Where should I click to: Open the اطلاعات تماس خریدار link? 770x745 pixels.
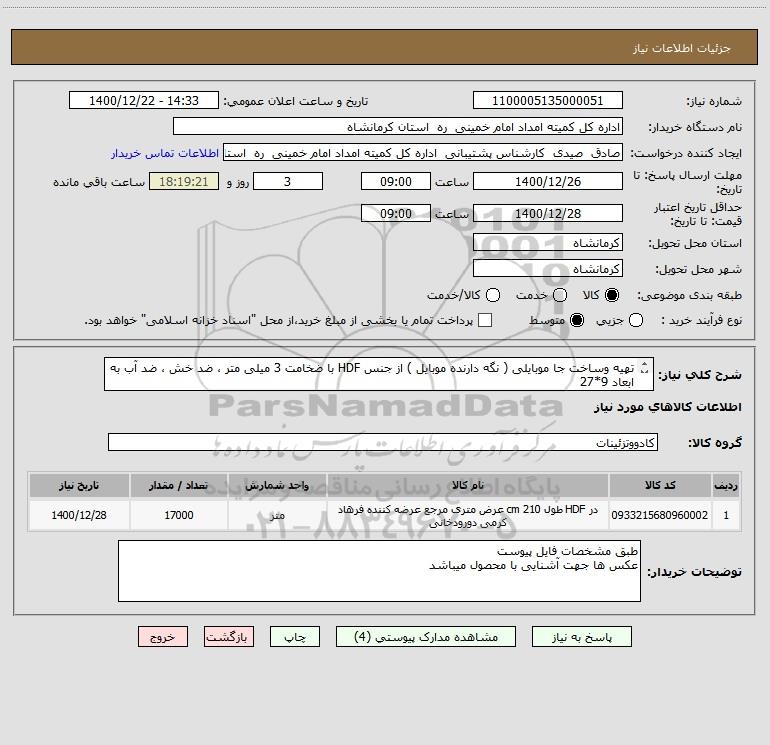[165, 153]
